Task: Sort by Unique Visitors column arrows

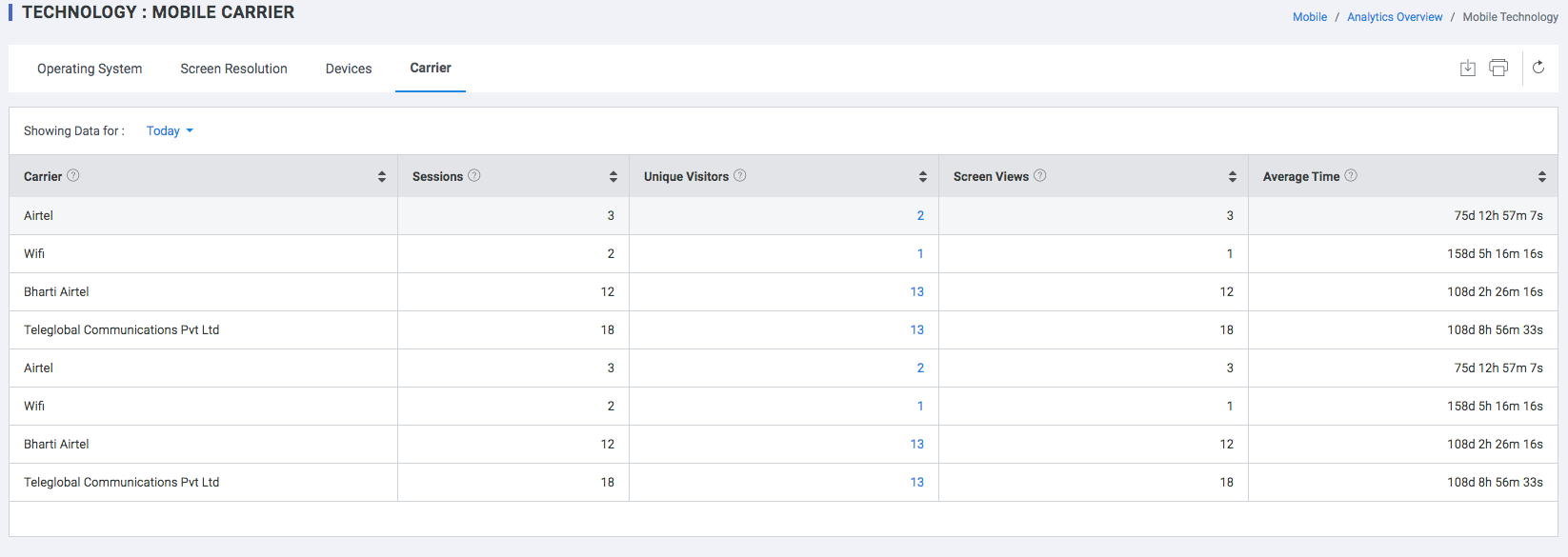Action: 923,177
